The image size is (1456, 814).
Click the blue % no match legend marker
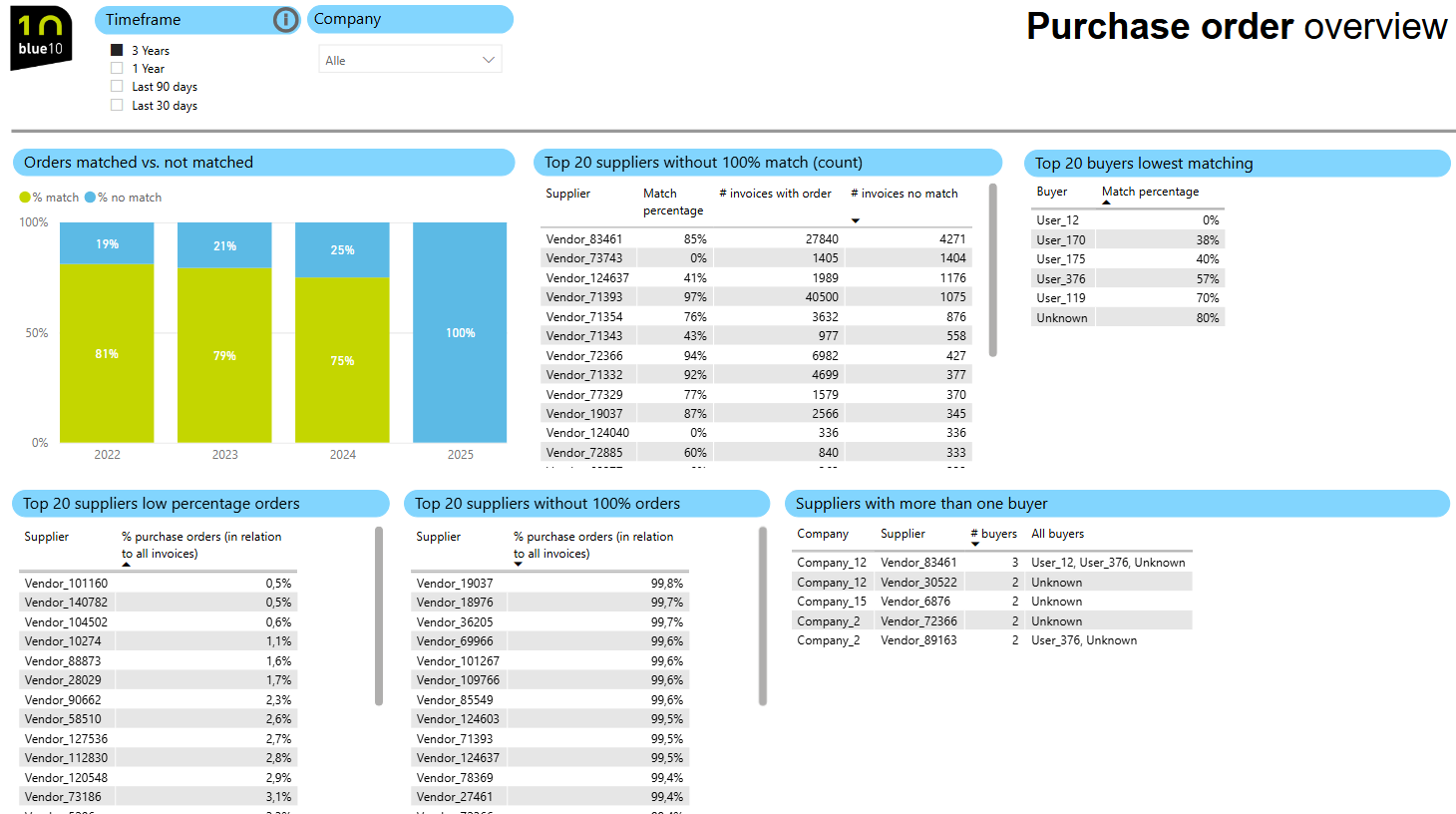click(90, 198)
